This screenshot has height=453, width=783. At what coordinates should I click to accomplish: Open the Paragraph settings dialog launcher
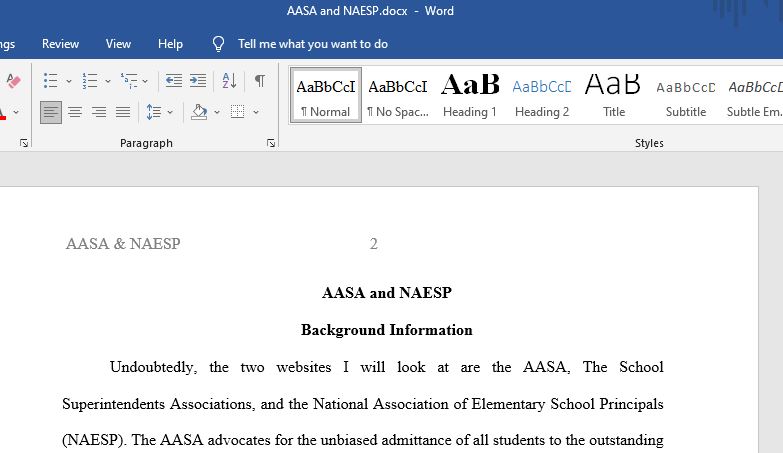[271, 143]
